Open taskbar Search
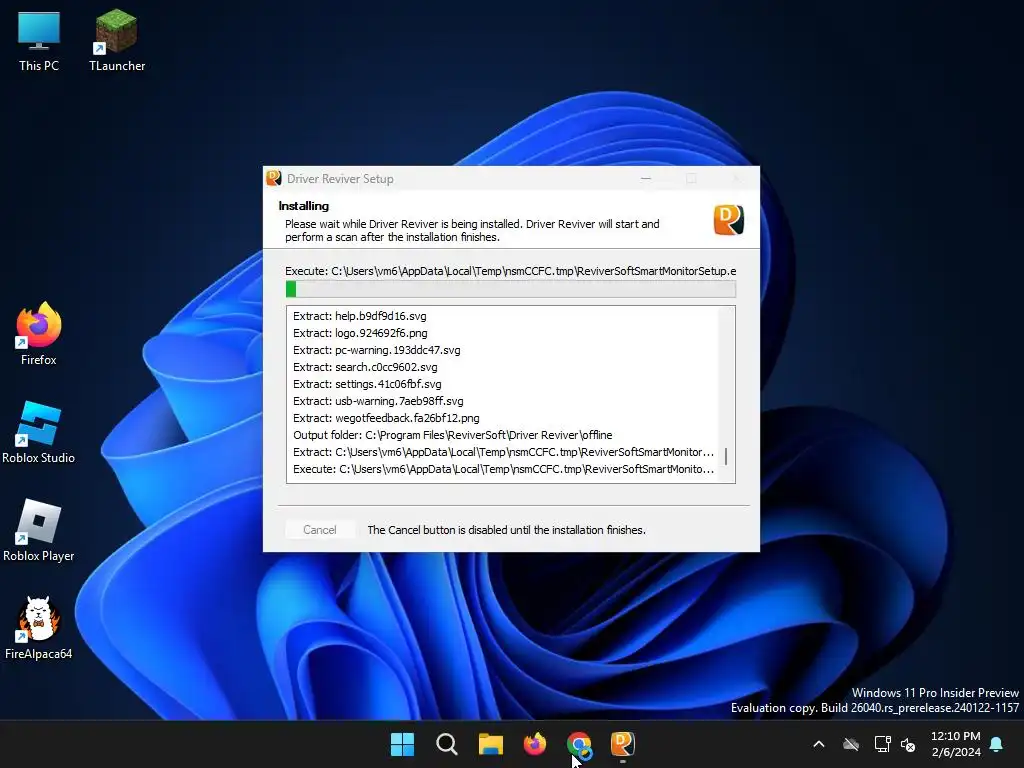The image size is (1024, 768). click(x=447, y=744)
